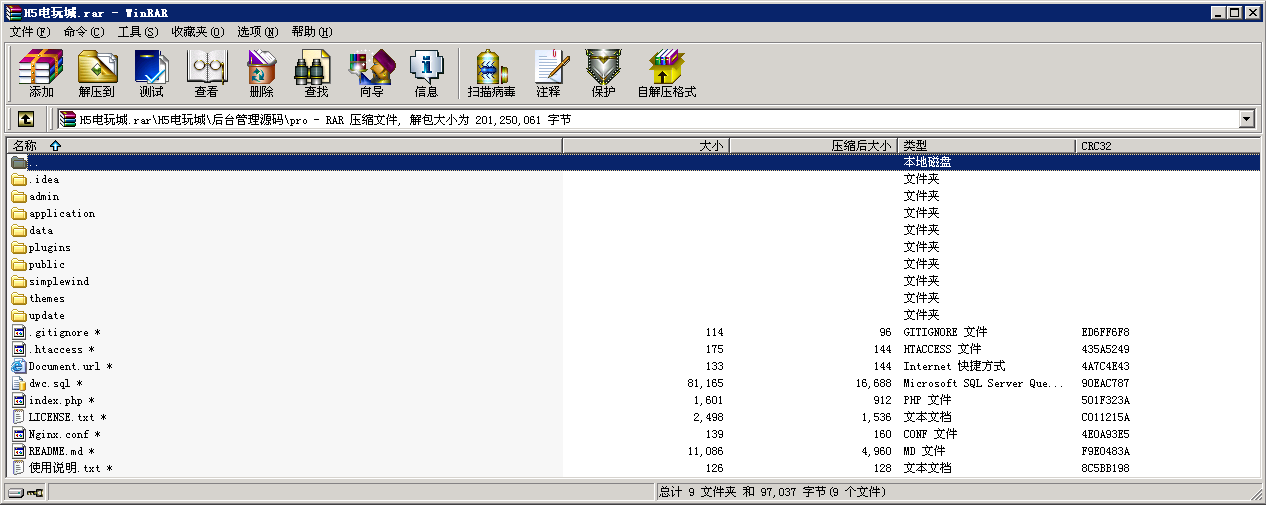Click the Add (添加) toolbar icon
Screen dimensions: 1266x505
tap(41, 73)
